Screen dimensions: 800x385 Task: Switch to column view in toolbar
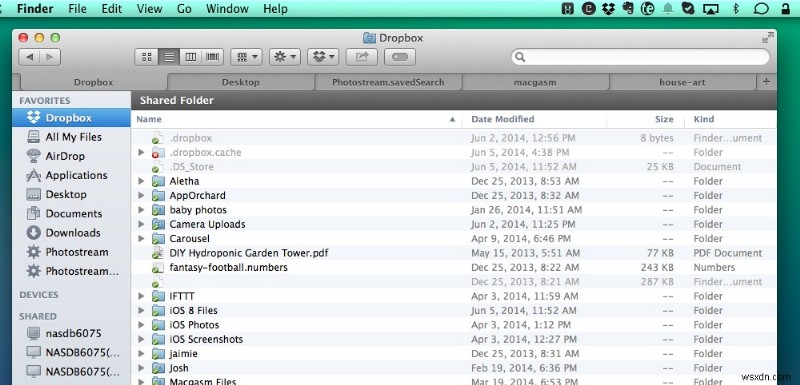(191, 57)
